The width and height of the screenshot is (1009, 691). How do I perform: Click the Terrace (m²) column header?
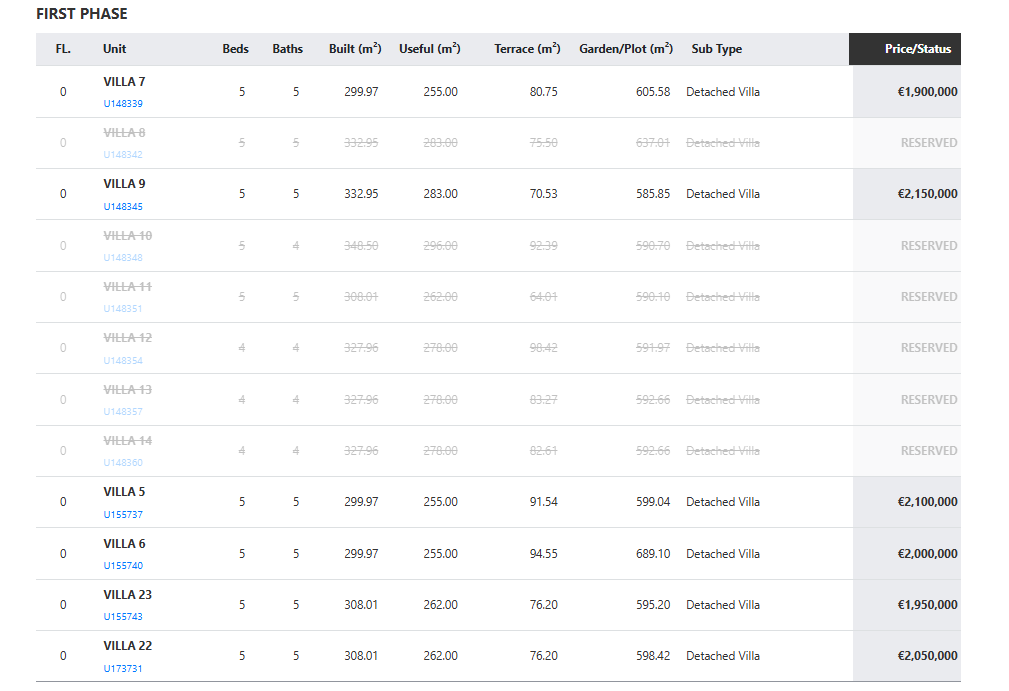[527, 49]
